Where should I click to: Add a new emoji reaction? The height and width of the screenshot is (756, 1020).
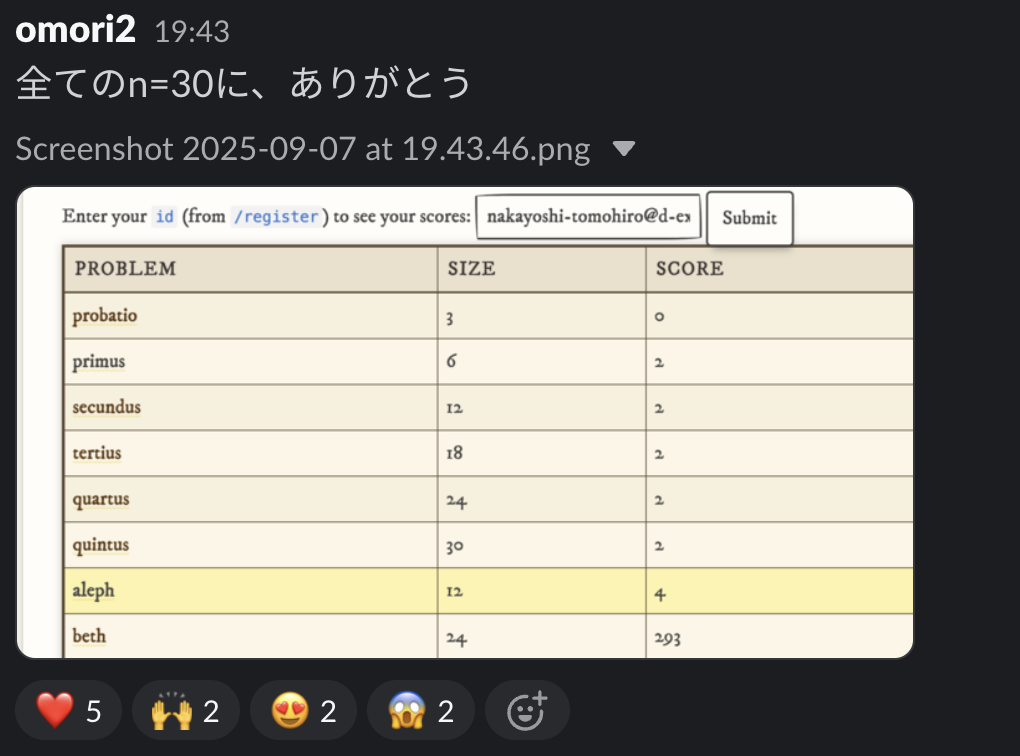pyautogui.click(x=527, y=710)
